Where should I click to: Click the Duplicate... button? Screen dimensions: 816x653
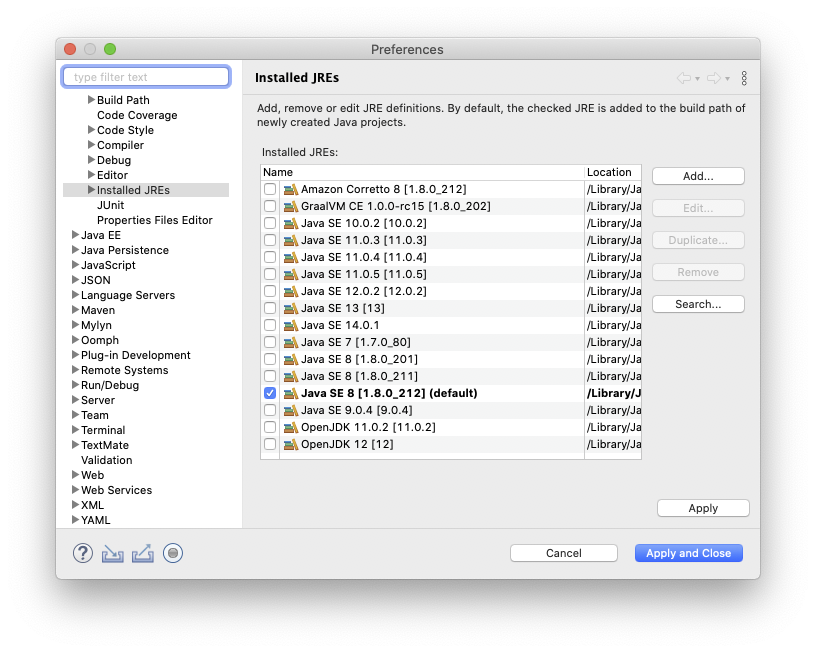(698, 240)
